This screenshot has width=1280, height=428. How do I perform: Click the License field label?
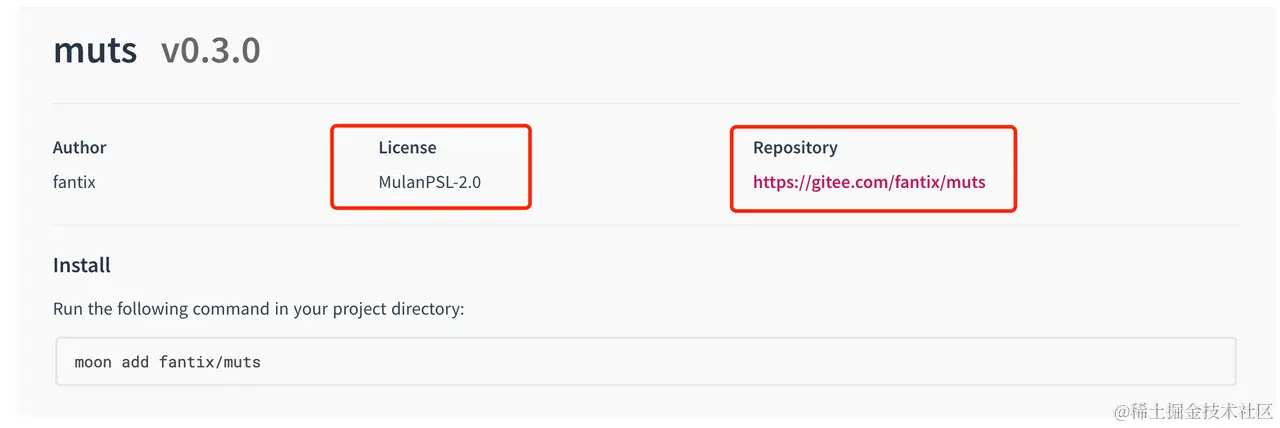407,147
